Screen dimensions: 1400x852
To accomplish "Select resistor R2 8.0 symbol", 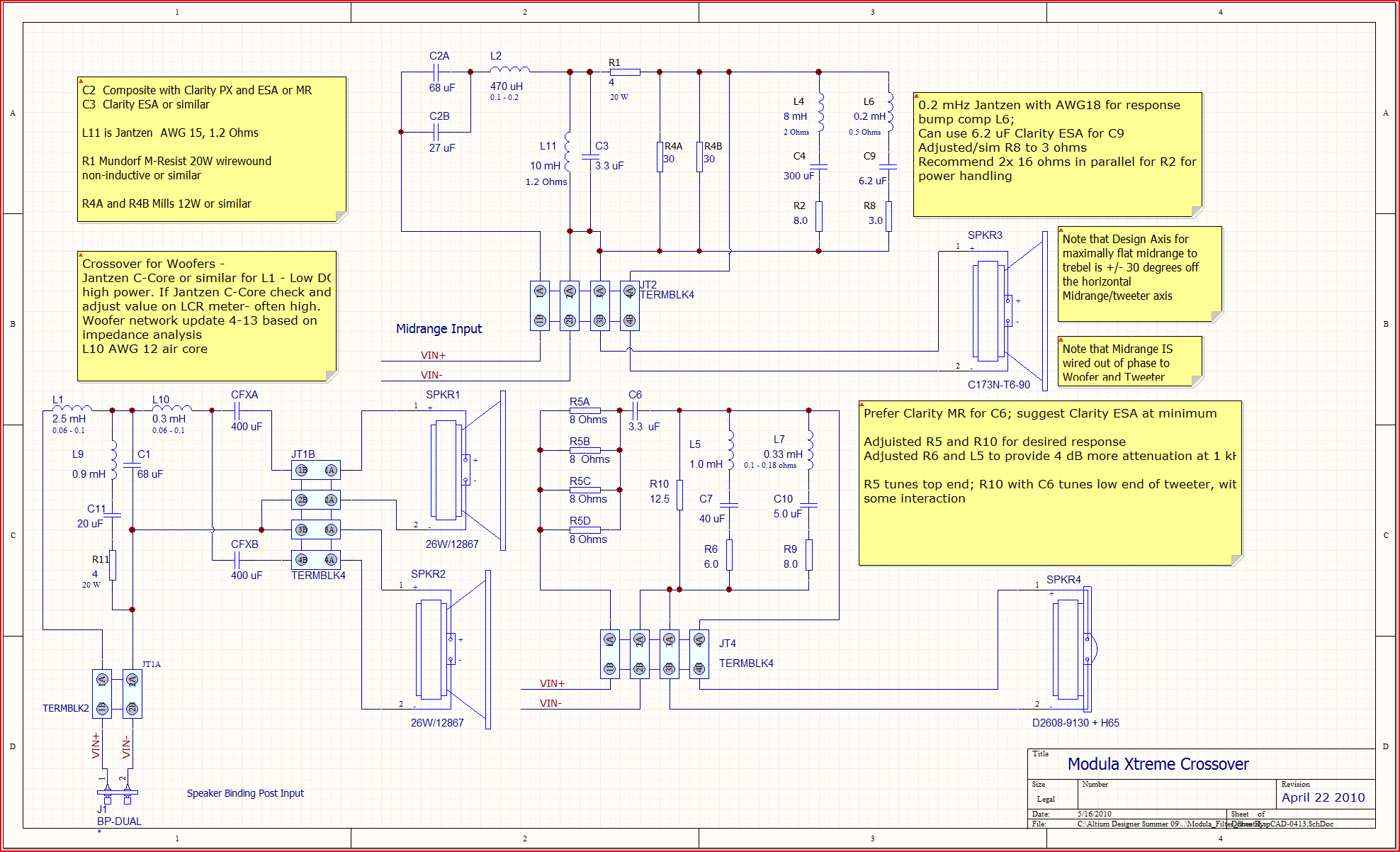I will [x=818, y=216].
